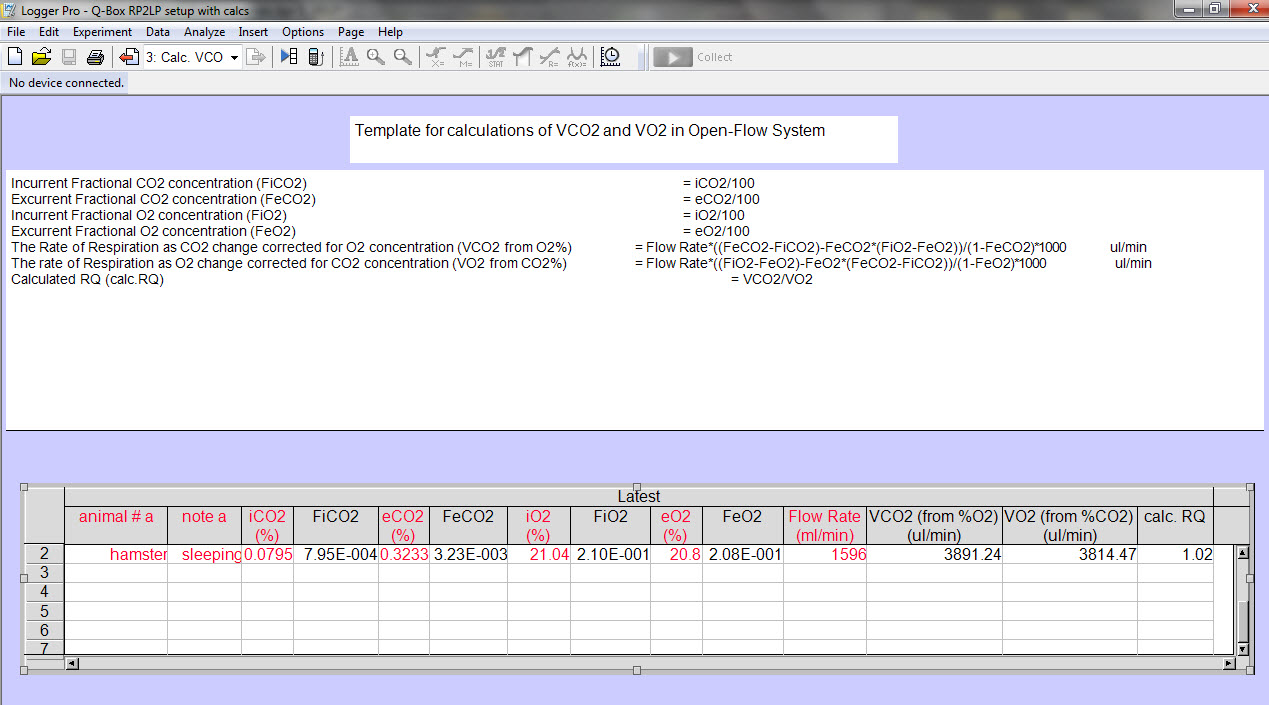The height and width of the screenshot is (705, 1269).
Task: Open the Curve Fit tool
Action: [548, 57]
